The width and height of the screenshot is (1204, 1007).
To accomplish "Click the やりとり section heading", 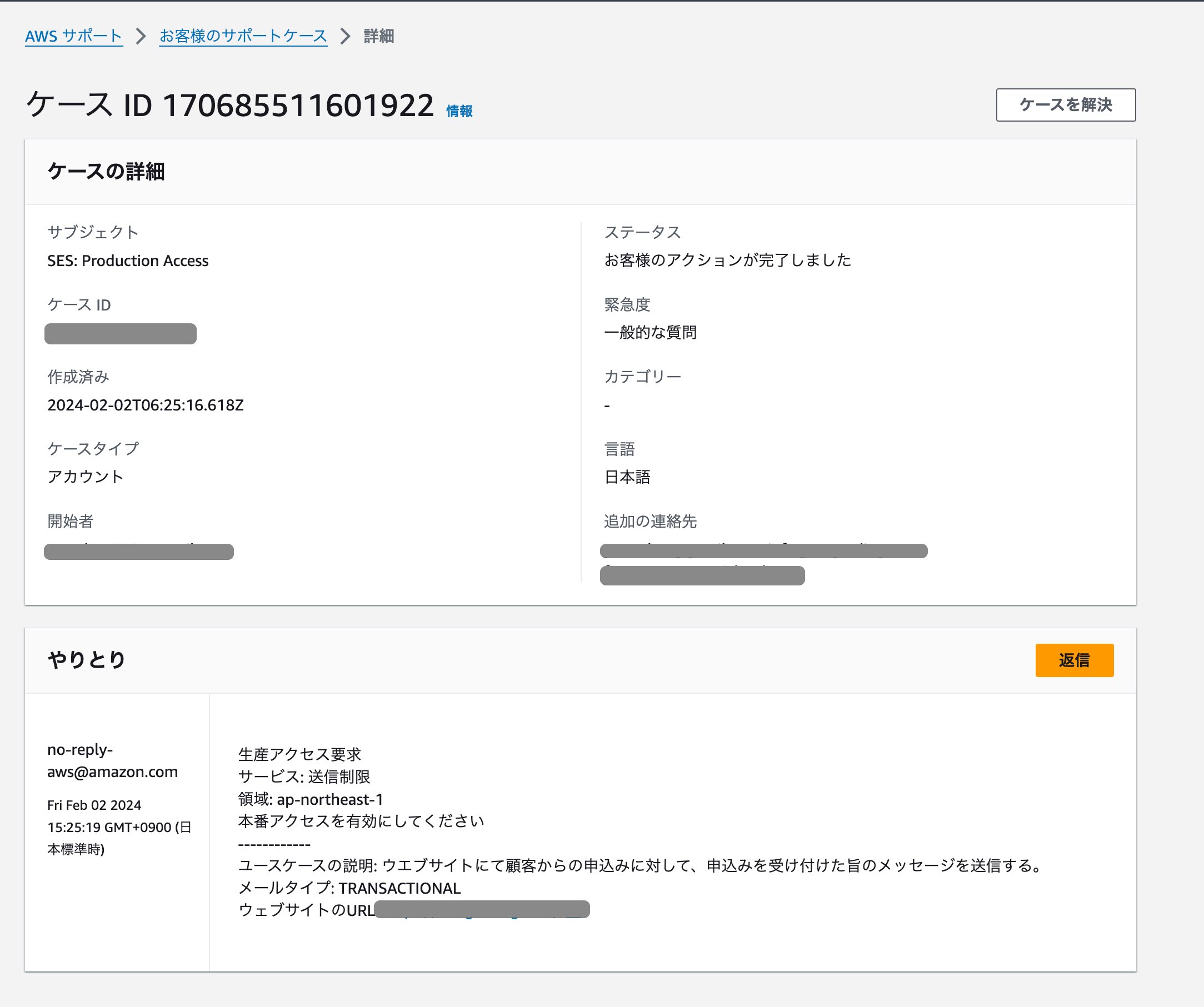I will 87,660.
